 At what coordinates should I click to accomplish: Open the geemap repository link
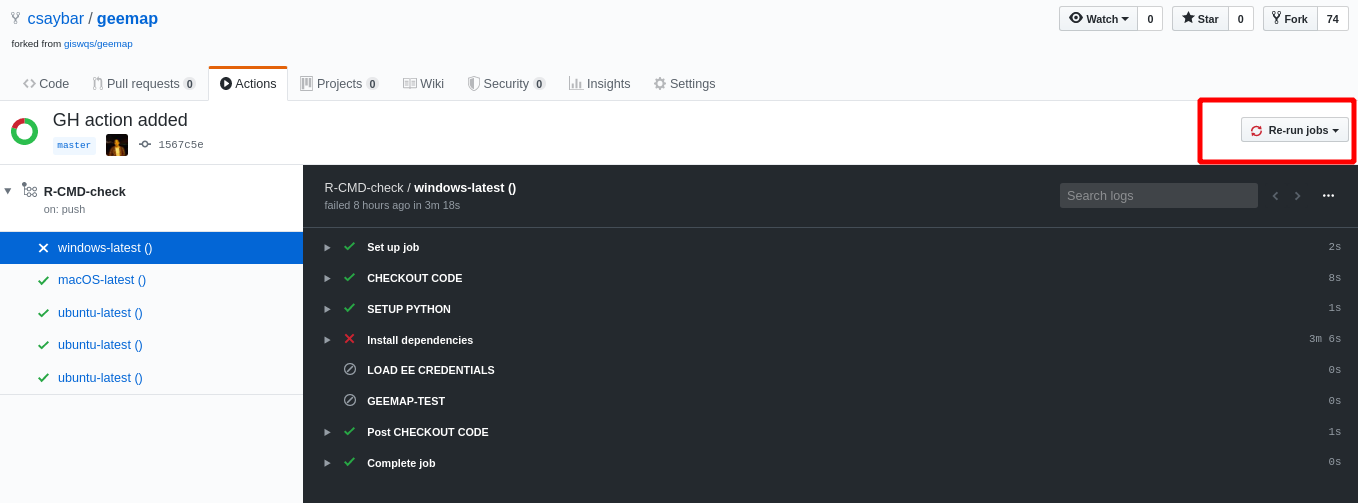point(127,18)
